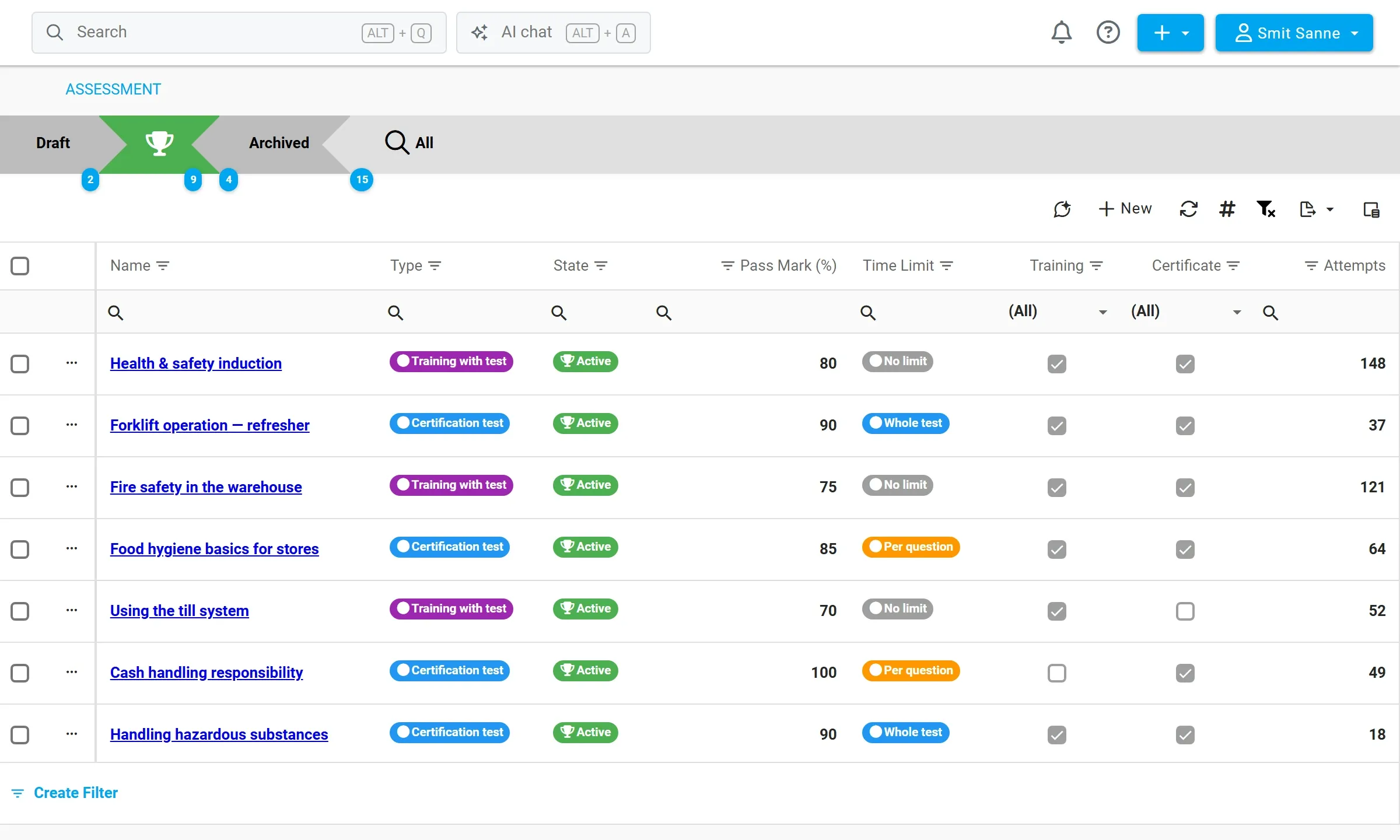Select the Health & safety induction row checkbox

pyautogui.click(x=20, y=363)
